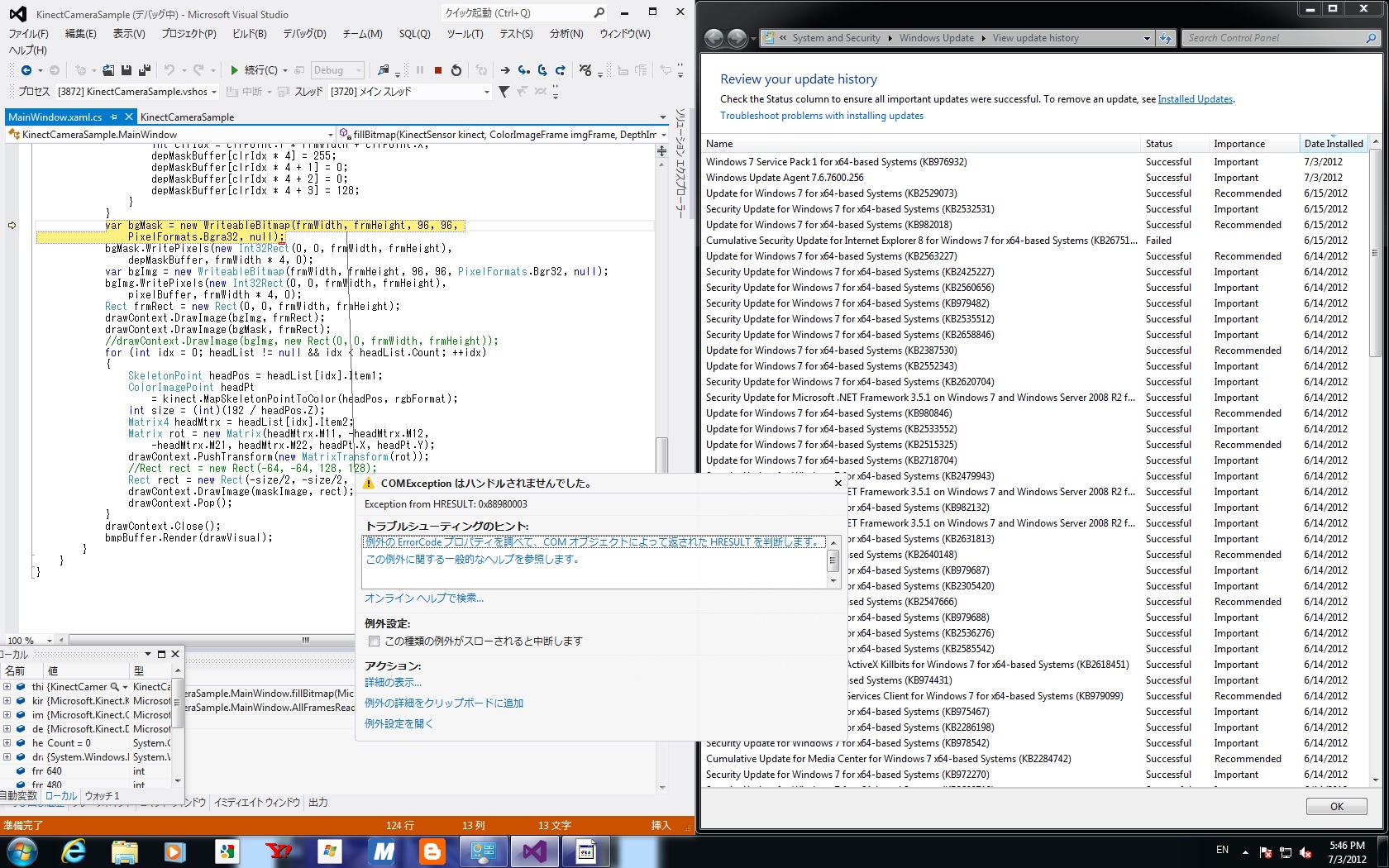Click the 詳細の表示 link in exception dialog
1389x868 pixels.
click(x=393, y=683)
